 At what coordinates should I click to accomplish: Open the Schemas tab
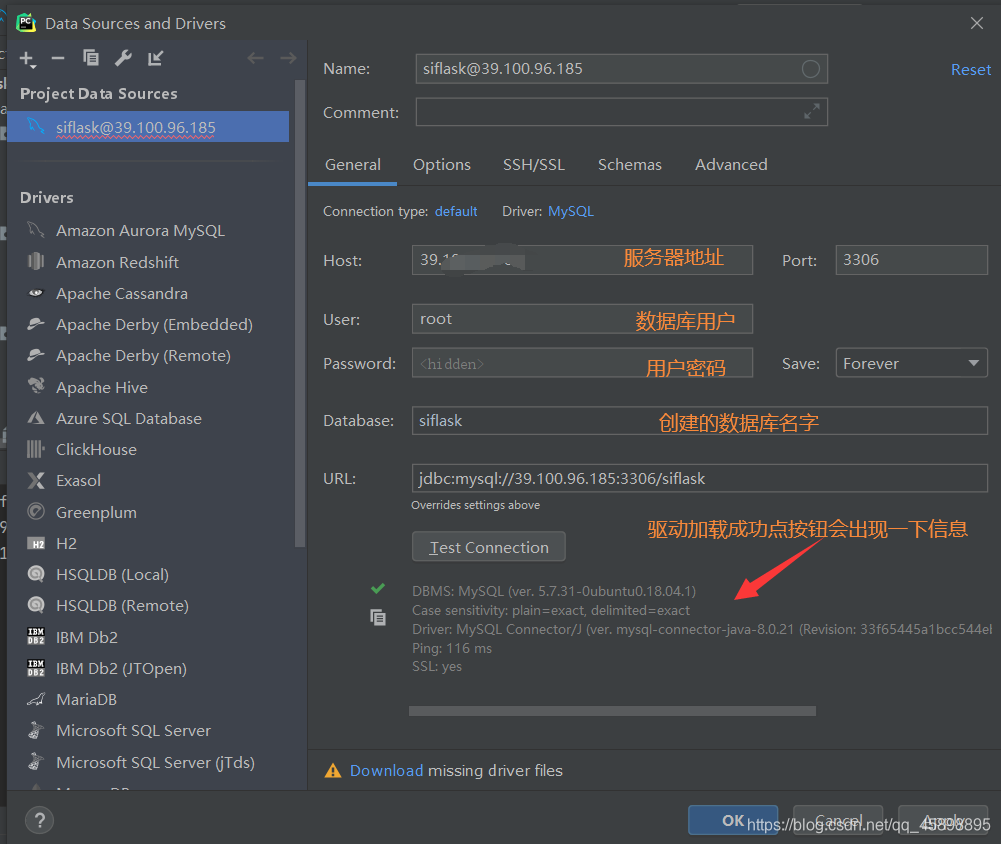[x=629, y=165]
